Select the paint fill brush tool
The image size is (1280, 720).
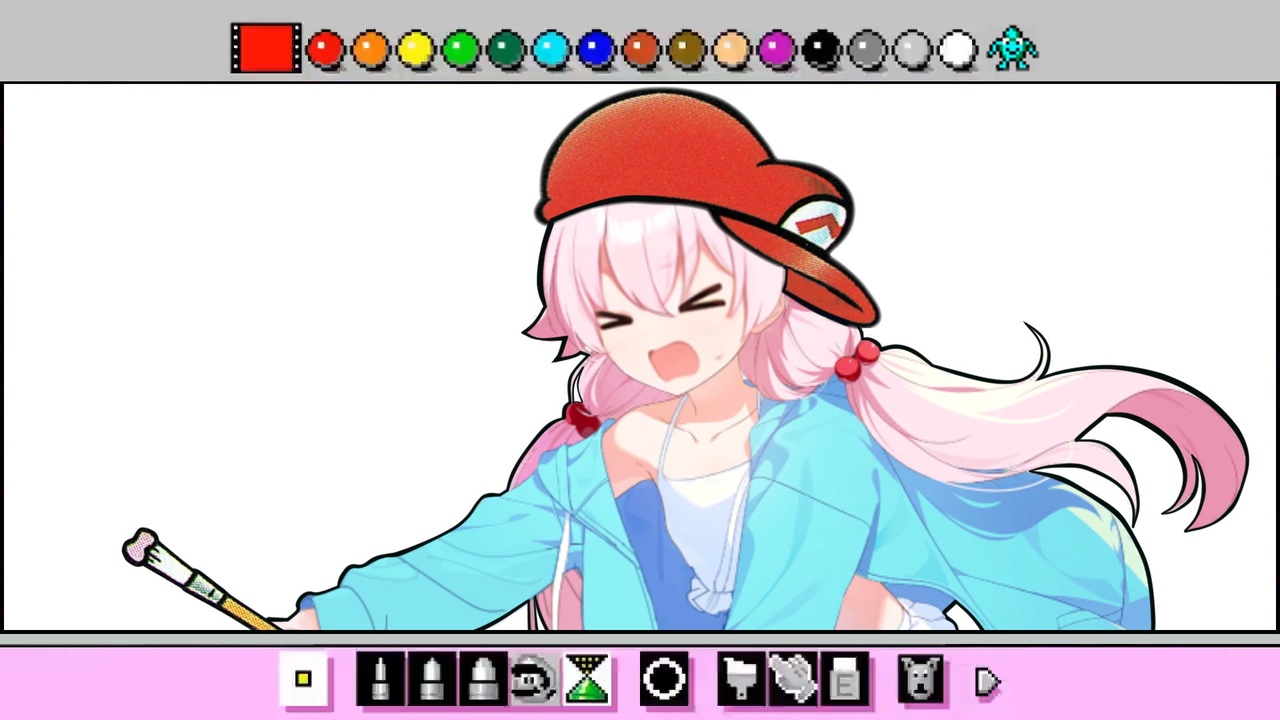tap(742, 680)
